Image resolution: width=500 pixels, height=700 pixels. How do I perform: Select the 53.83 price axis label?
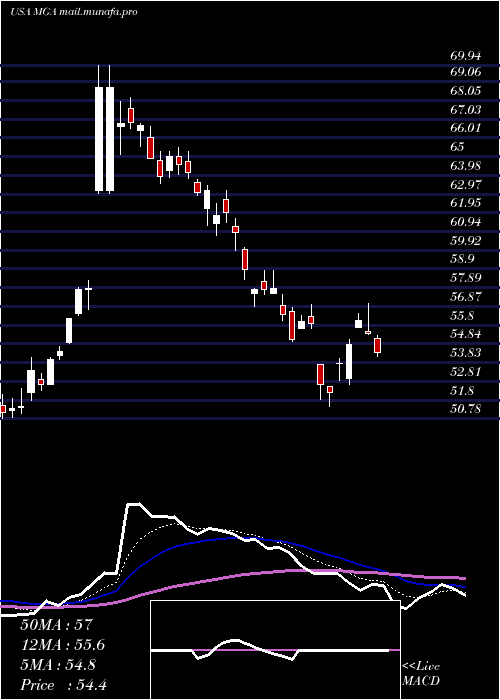click(466, 353)
